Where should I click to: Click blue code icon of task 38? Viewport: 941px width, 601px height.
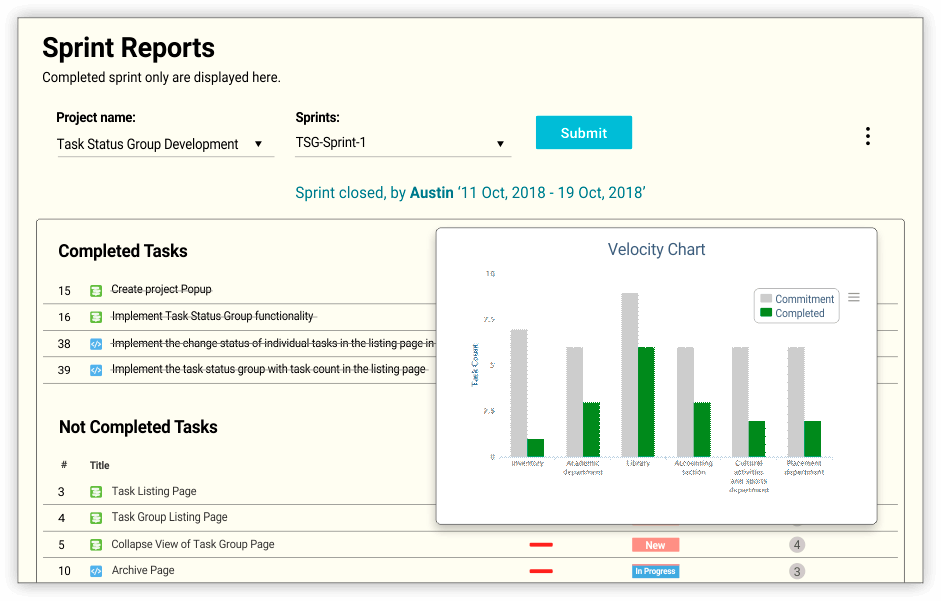coord(95,344)
